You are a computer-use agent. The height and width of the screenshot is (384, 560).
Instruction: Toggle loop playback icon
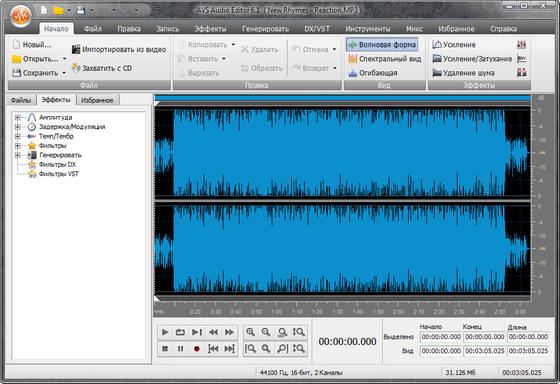180,333
